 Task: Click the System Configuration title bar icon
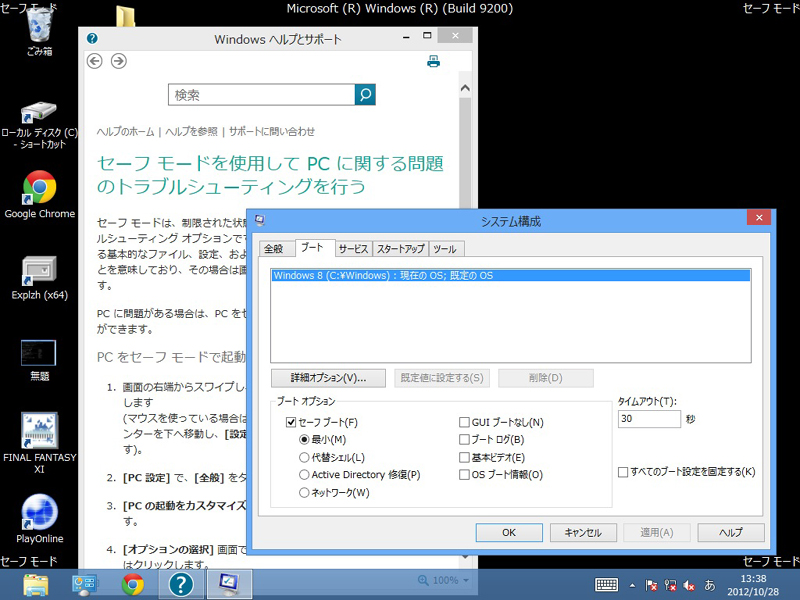click(x=260, y=220)
